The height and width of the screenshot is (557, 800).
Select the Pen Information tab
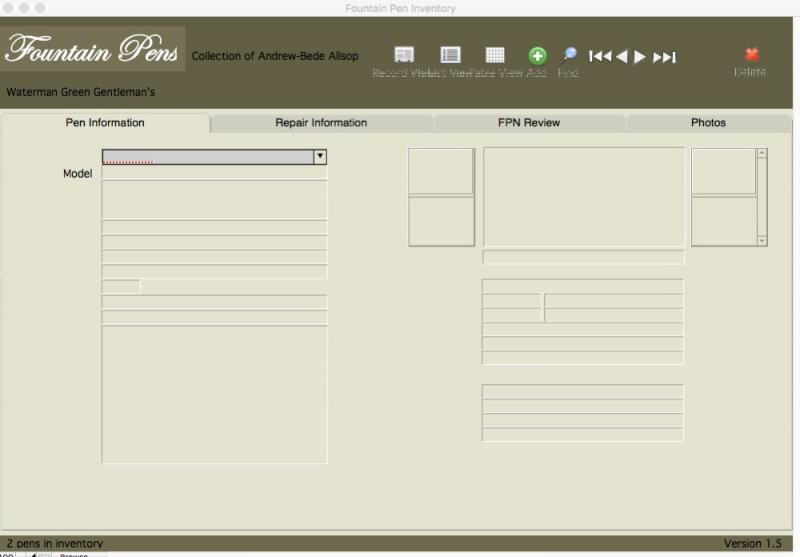pos(105,123)
